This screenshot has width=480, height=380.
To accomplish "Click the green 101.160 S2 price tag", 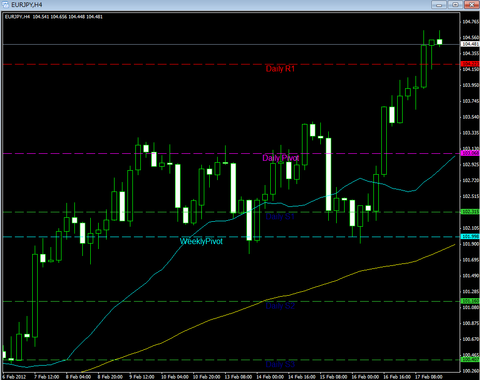I will [470, 301].
